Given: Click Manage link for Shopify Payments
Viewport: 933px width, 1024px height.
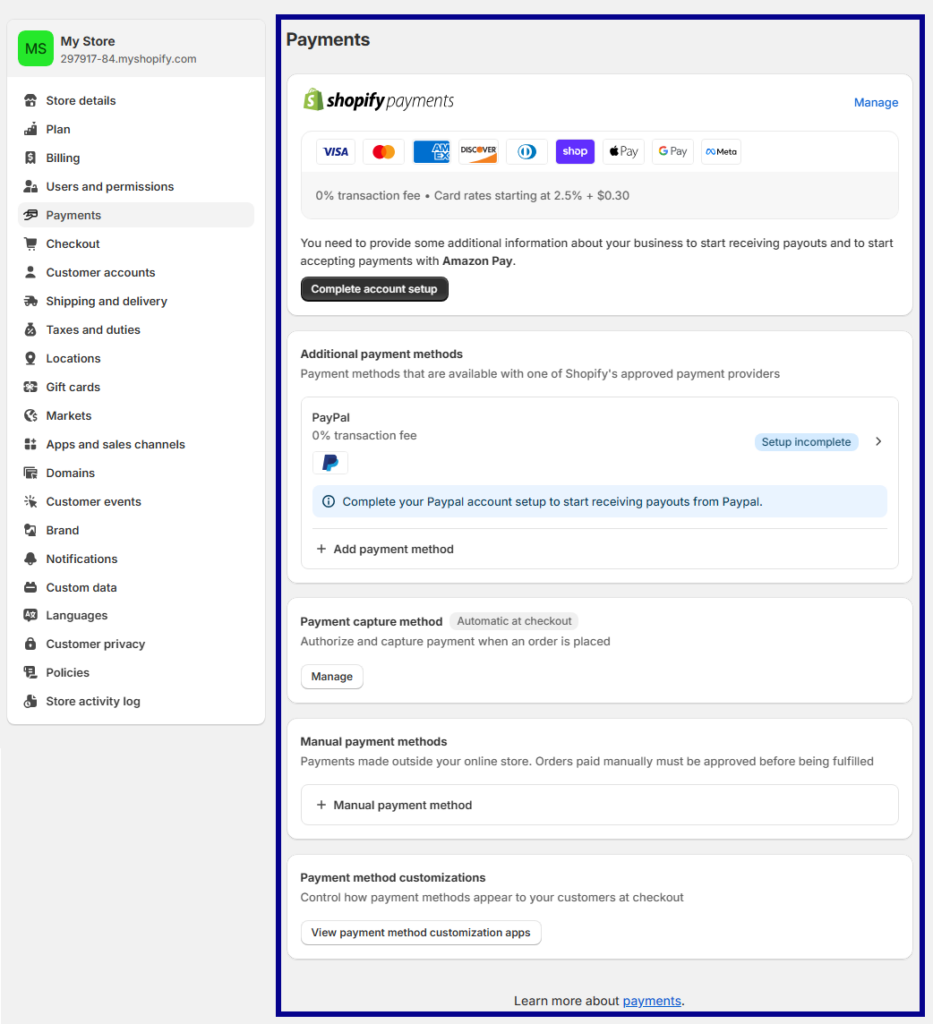Looking at the screenshot, I should (876, 103).
